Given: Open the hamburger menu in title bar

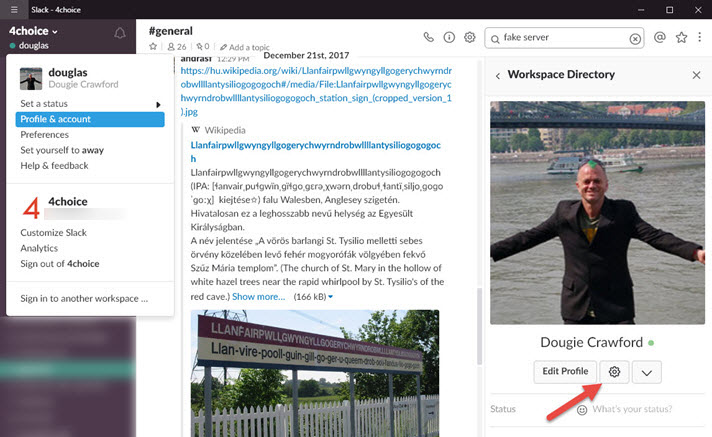Looking at the screenshot, I should [14, 10].
